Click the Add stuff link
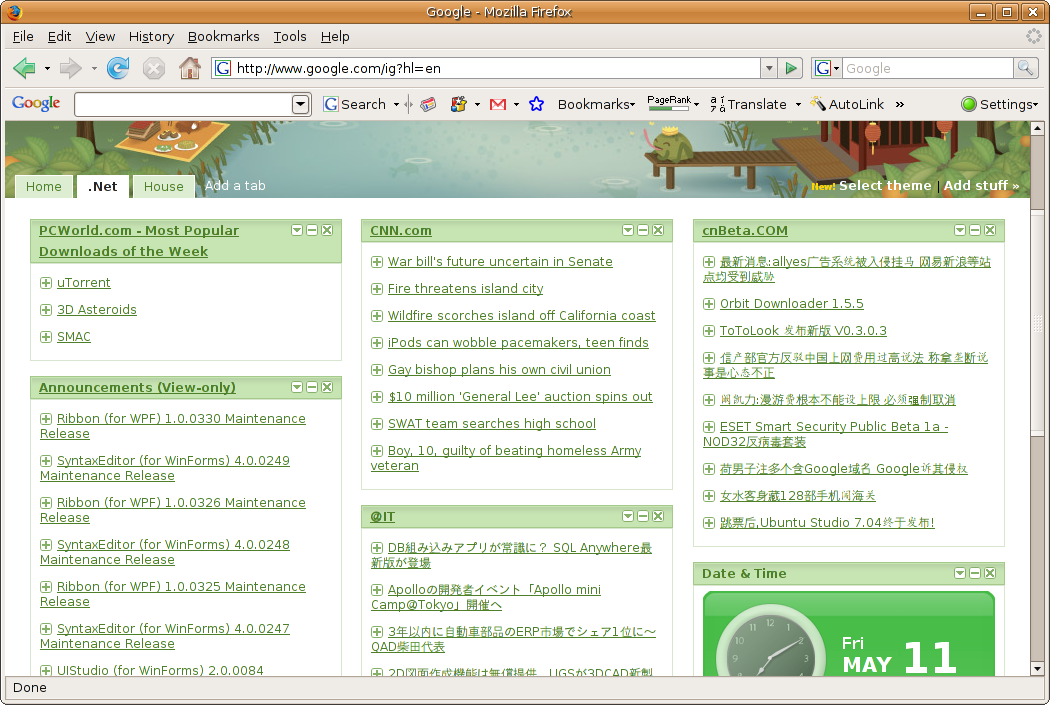Viewport: 1050px width, 705px height. click(x=981, y=185)
